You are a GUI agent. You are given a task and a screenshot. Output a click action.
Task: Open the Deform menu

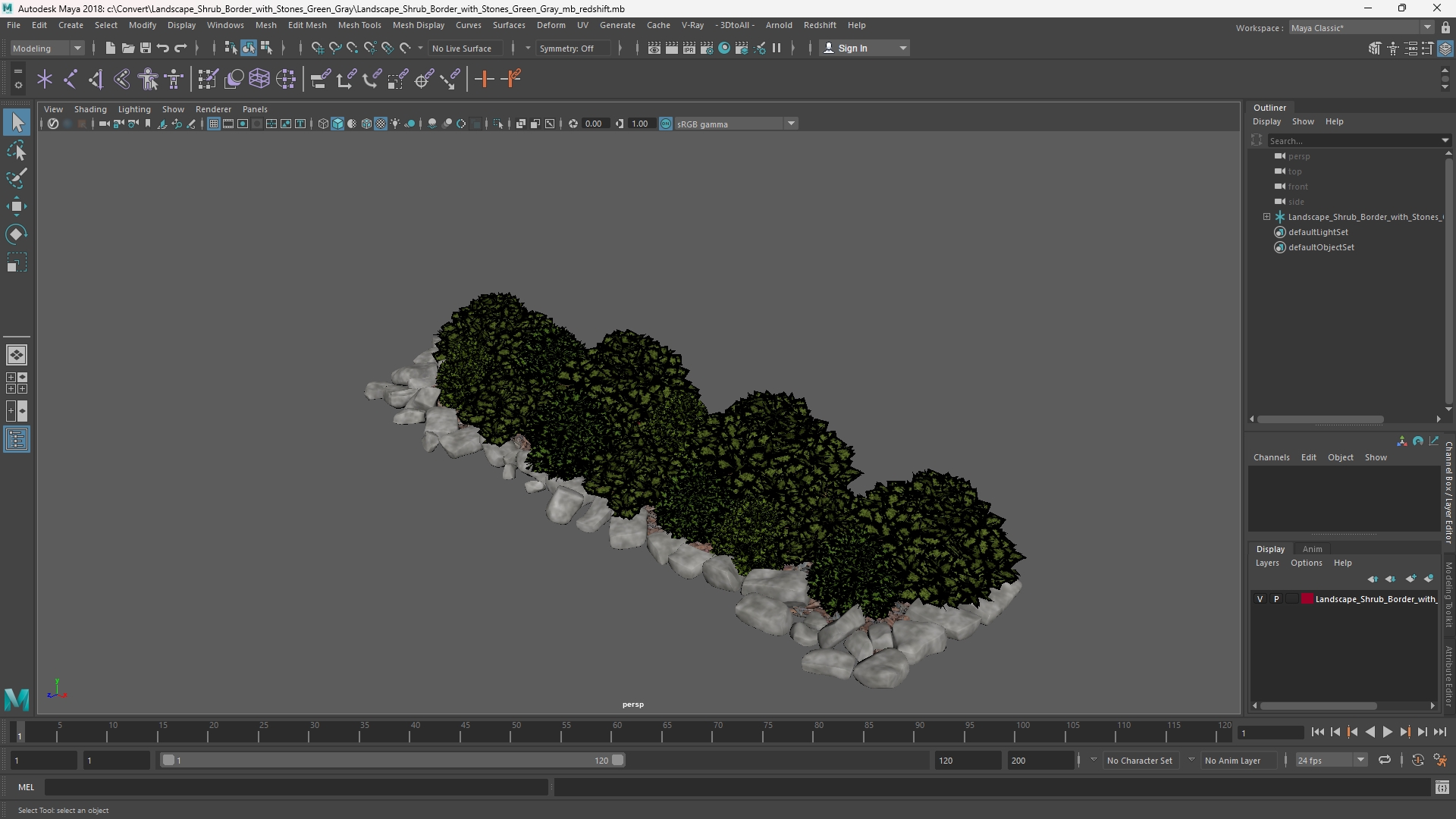[551, 25]
